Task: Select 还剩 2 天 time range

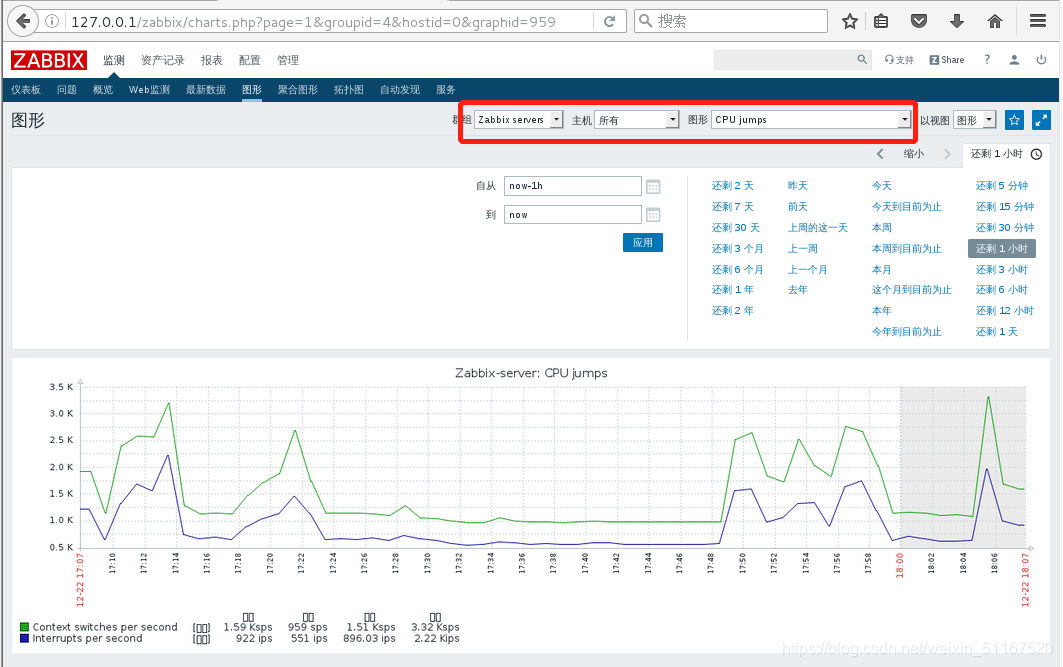Action: 732,186
